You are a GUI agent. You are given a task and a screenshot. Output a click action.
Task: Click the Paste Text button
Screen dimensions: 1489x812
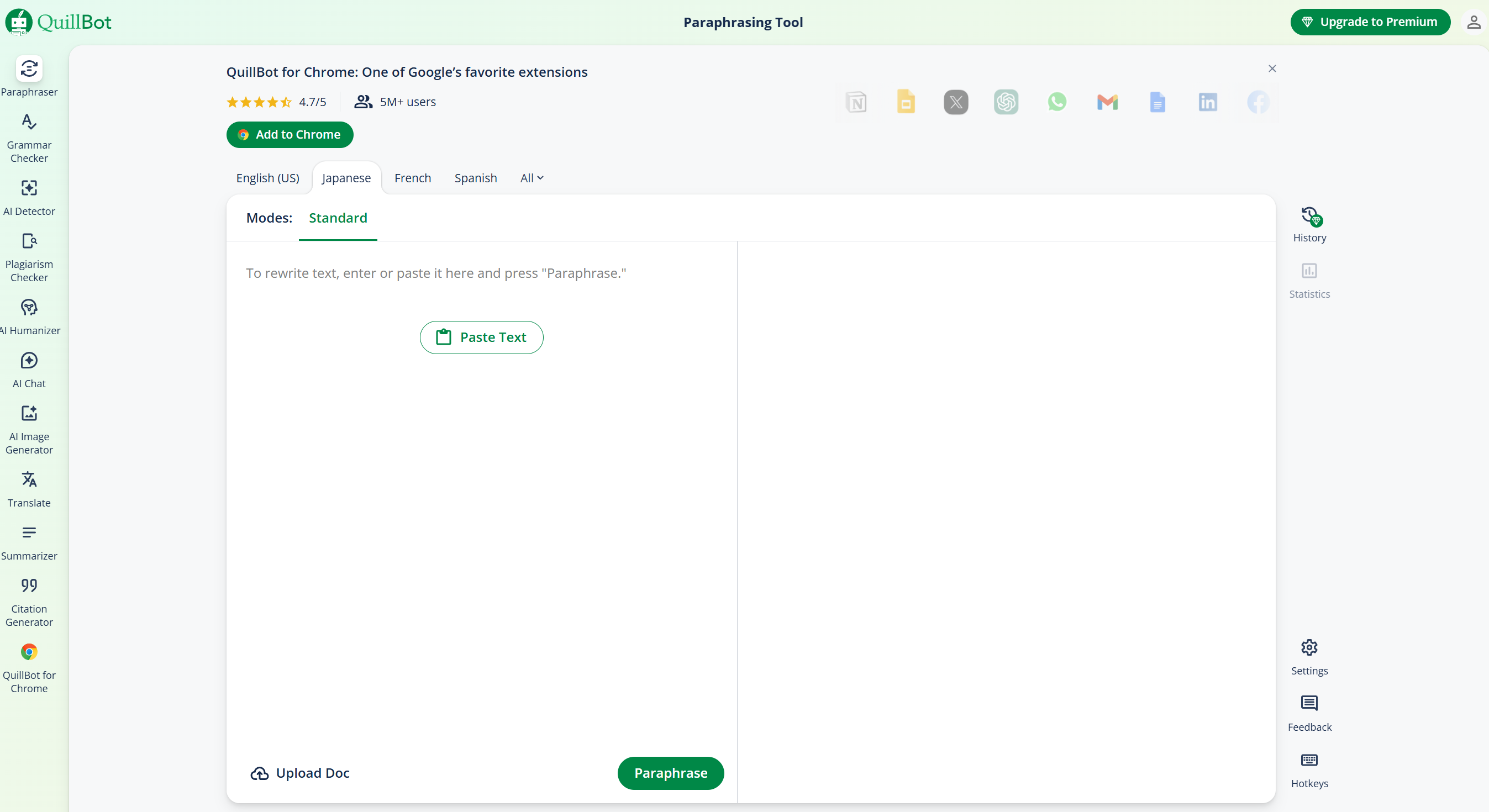(x=481, y=337)
